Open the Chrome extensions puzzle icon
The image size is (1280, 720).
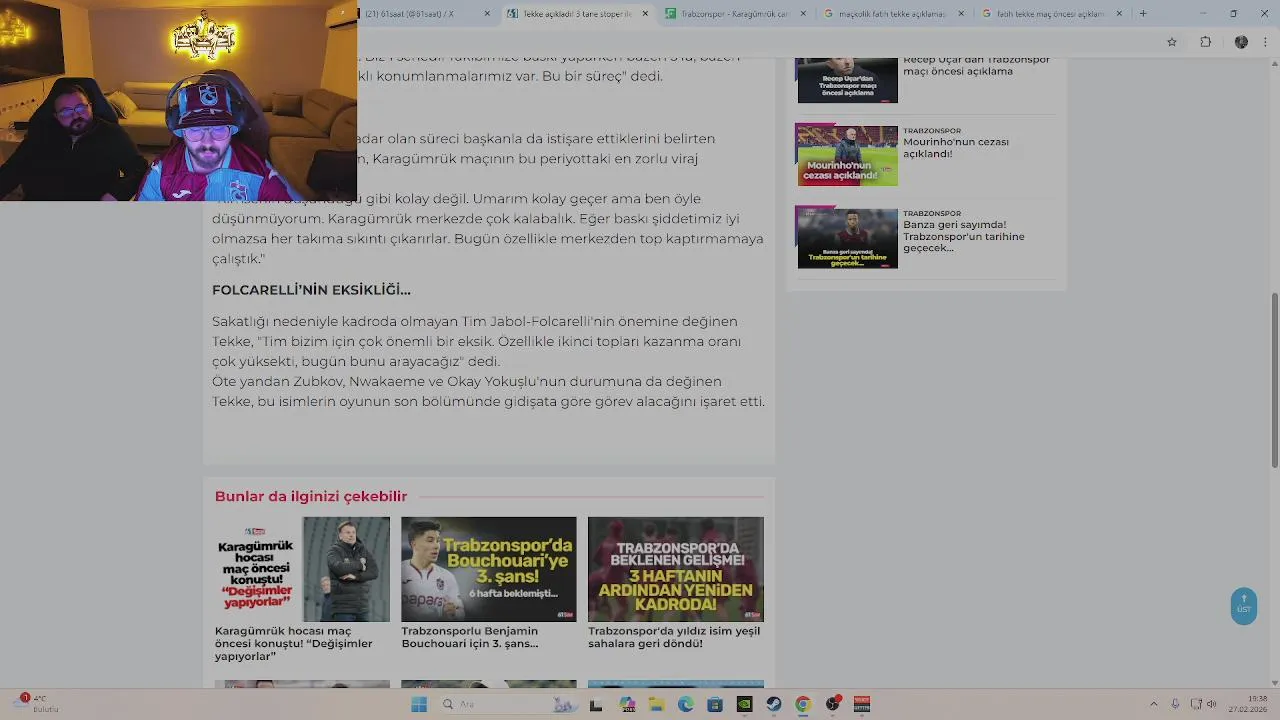[1205, 42]
